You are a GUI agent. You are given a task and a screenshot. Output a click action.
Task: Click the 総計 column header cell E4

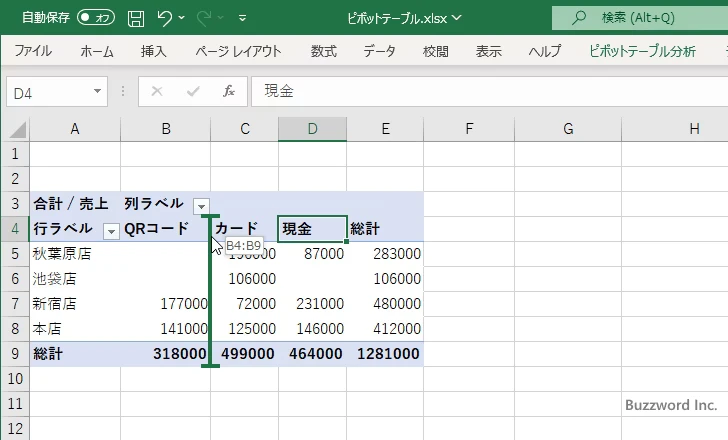pyautogui.click(x=385, y=229)
